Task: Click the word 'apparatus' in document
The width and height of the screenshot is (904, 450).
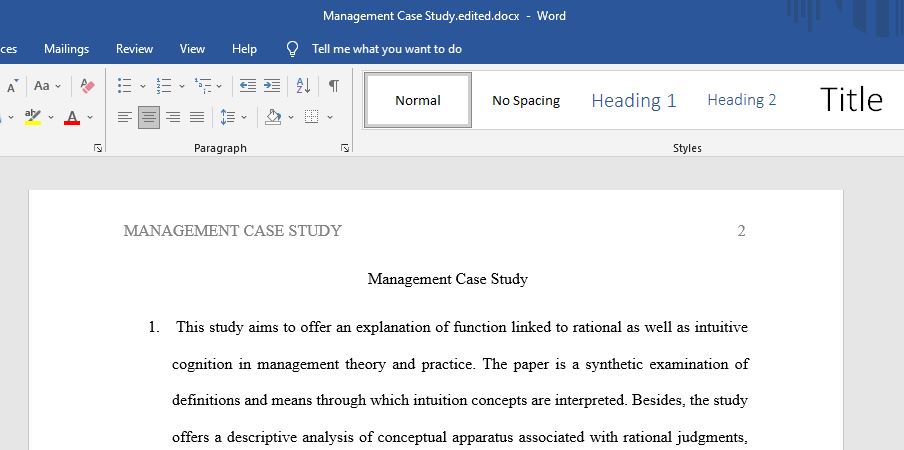Action: 485,438
